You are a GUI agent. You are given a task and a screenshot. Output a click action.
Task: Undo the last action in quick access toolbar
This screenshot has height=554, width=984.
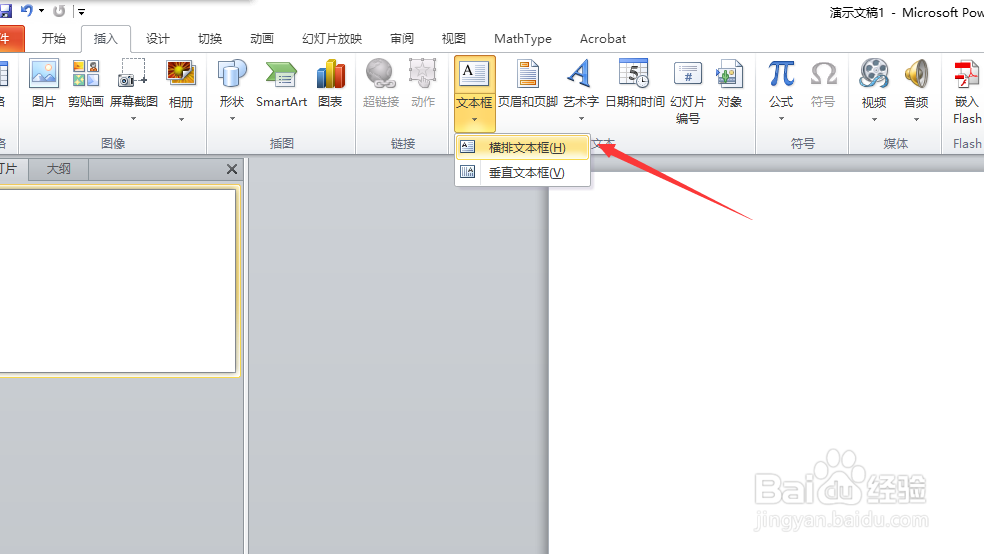[26, 11]
